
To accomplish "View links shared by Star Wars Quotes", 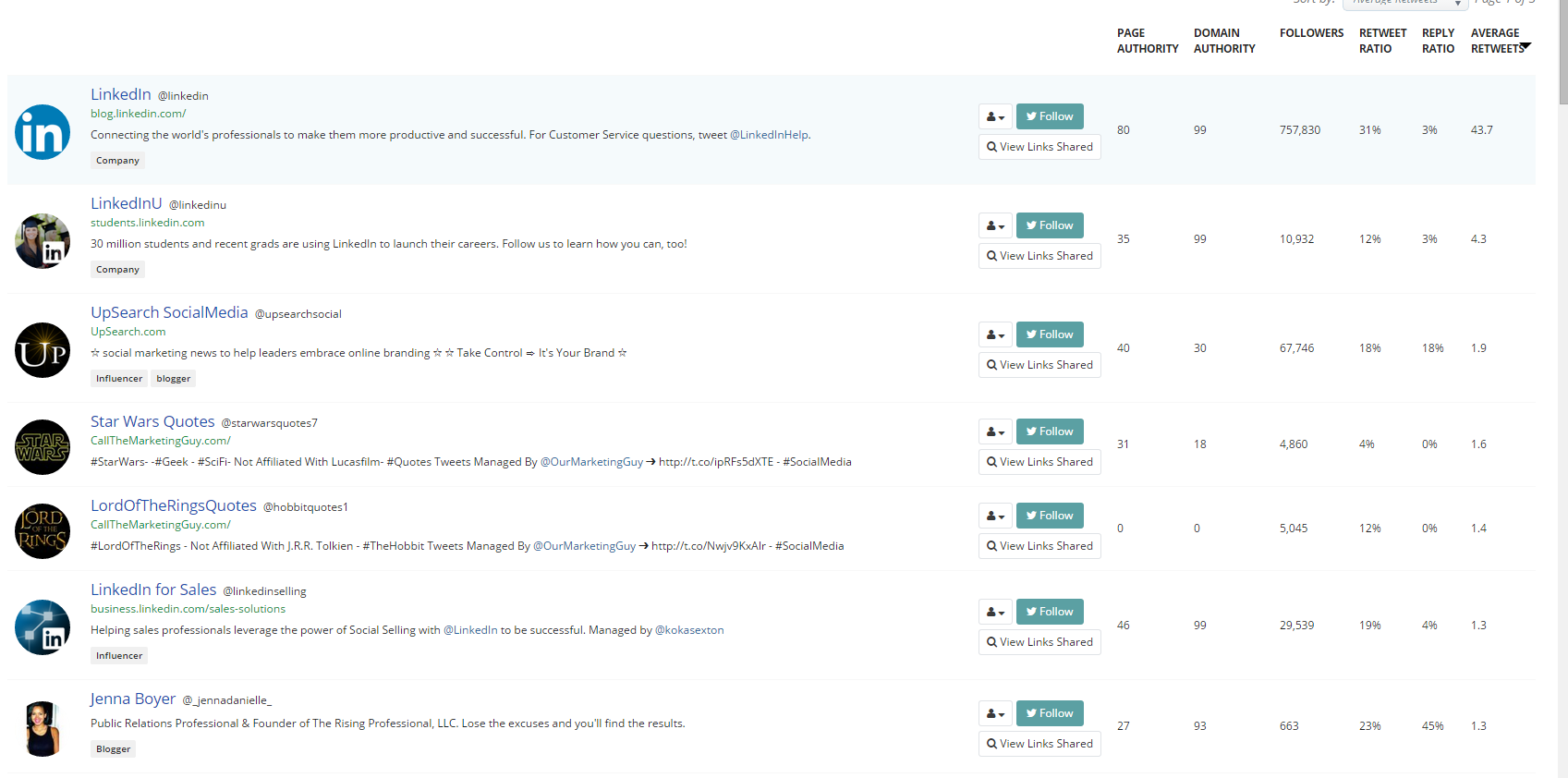I will pyautogui.click(x=1039, y=462).
